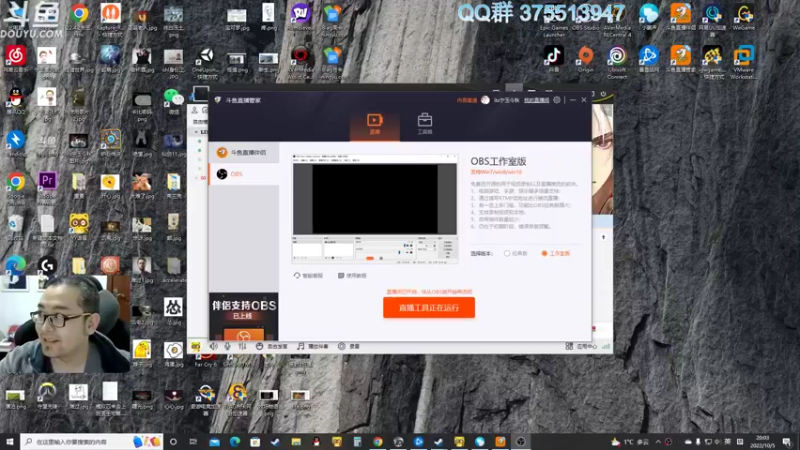The image size is (800, 450).
Task: Open Overwatch desktop shortcut
Action: click(x=47, y=395)
